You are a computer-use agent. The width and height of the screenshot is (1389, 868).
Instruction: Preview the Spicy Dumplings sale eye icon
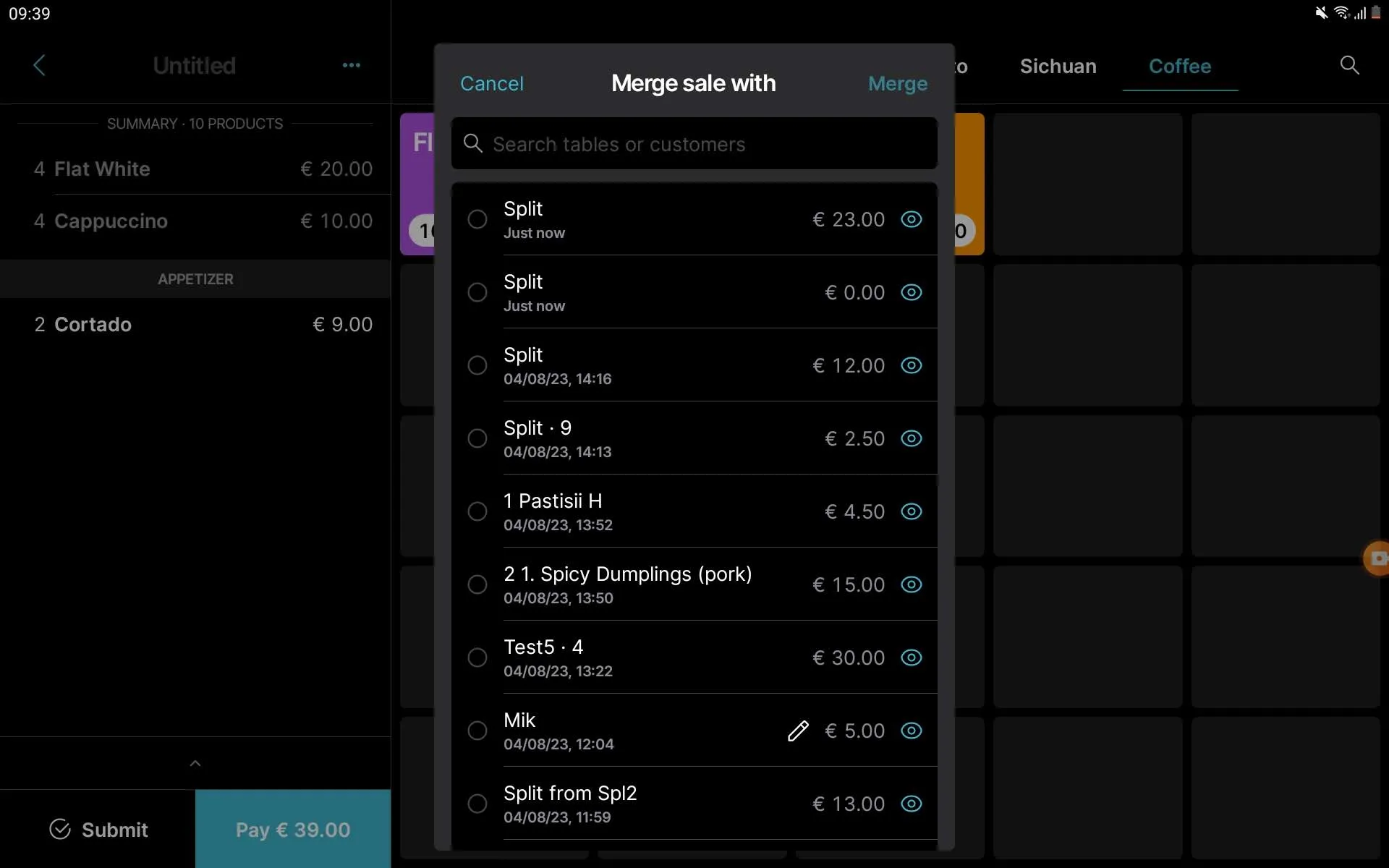911,584
